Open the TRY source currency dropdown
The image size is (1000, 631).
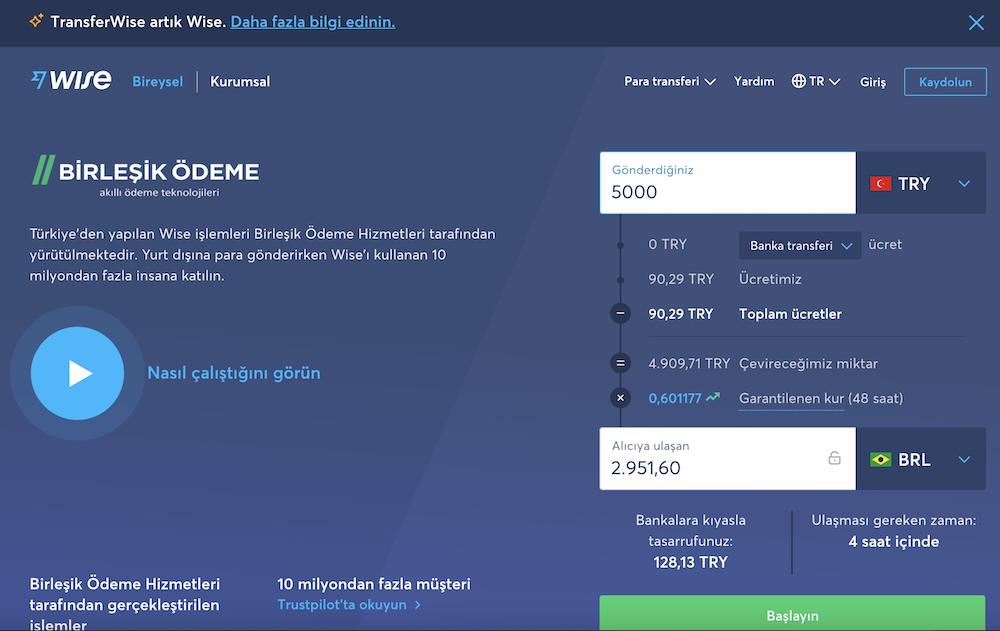[922, 183]
